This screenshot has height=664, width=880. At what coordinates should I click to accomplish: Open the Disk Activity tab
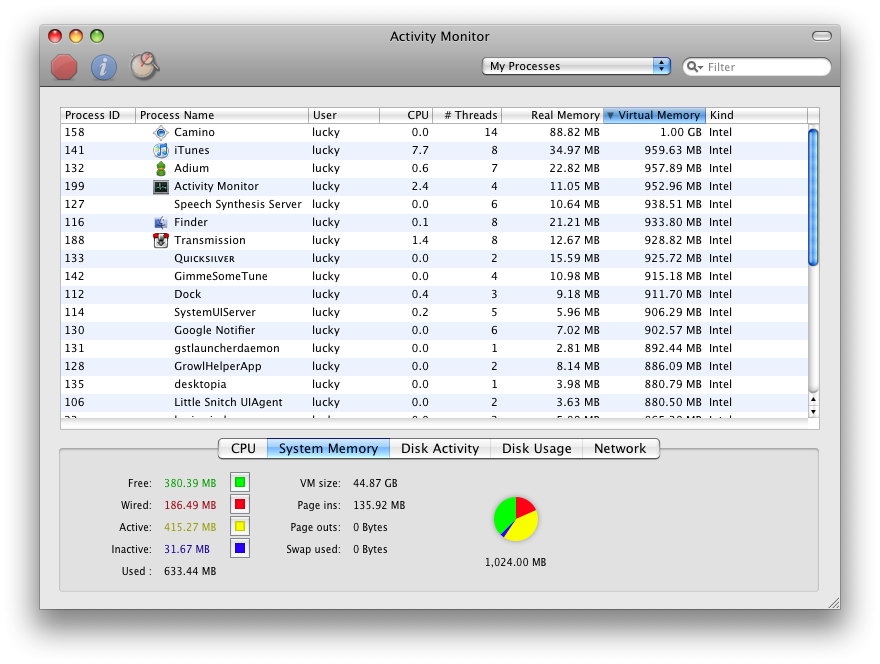click(440, 448)
